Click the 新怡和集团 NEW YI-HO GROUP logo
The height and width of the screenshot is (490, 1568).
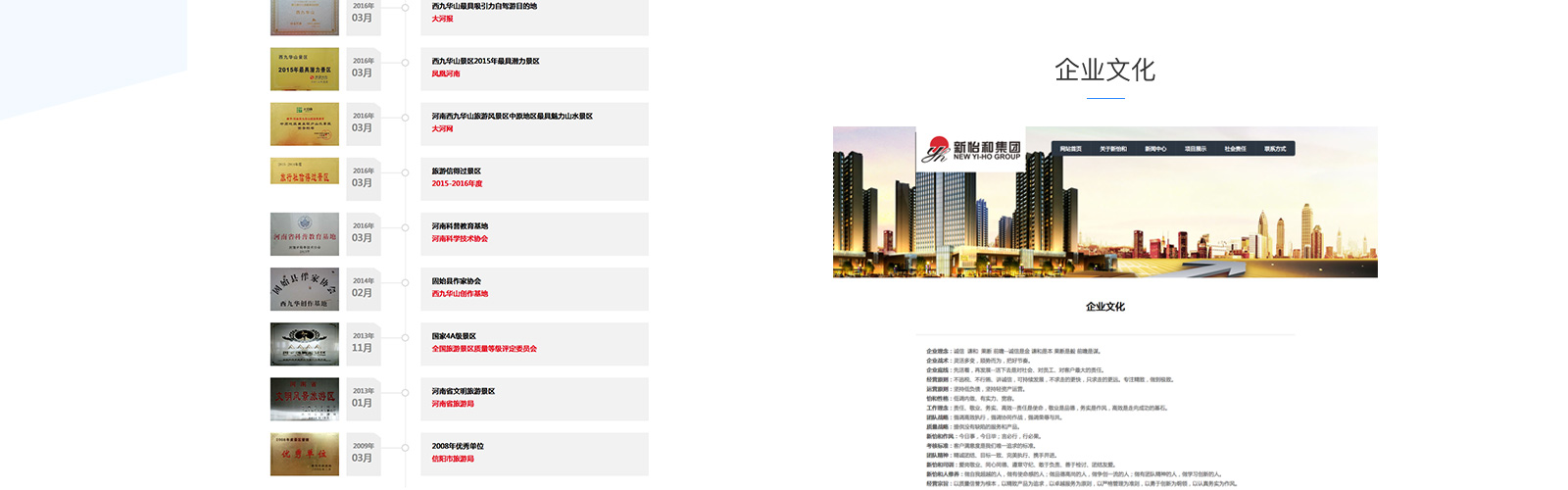coord(971,150)
